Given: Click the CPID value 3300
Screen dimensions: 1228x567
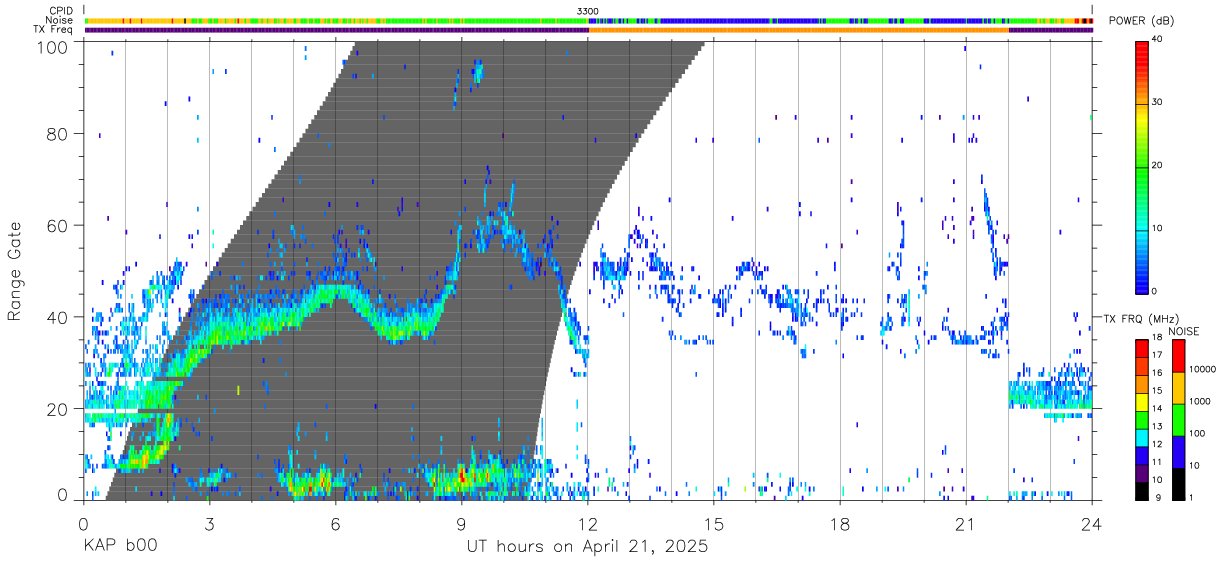Looking at the screenshot, I should point(588,11).
